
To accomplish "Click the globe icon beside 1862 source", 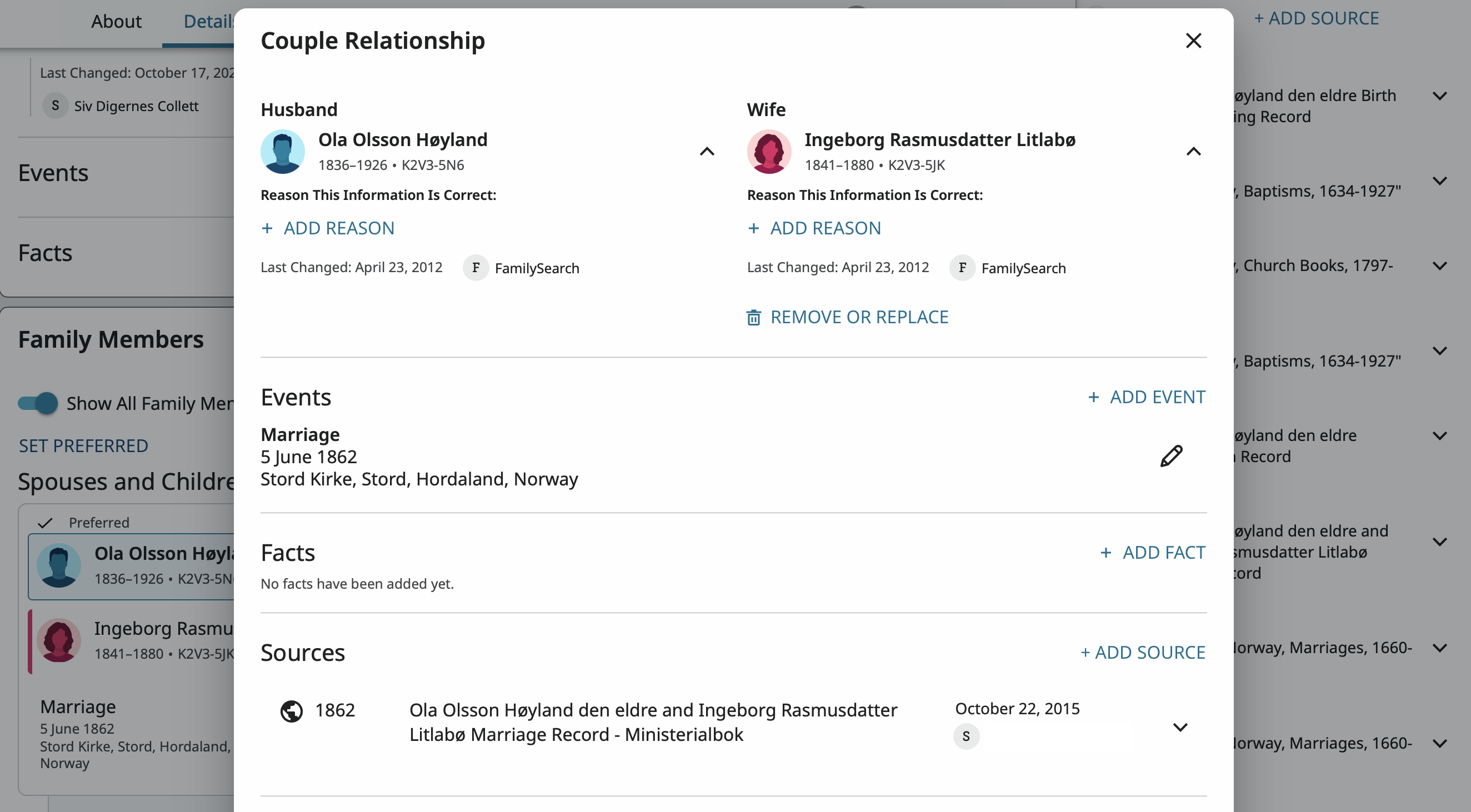I will click(x=291, y=711).
